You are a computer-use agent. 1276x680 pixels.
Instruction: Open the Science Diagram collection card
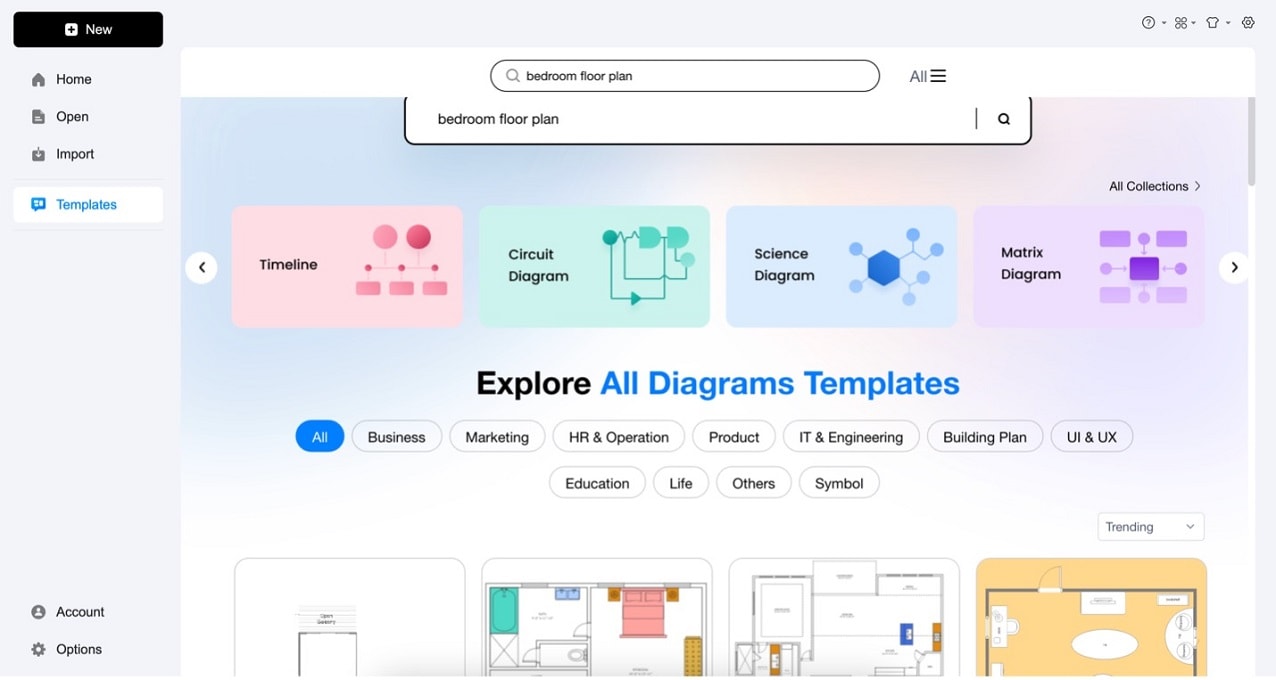click(x=841, y=266)
